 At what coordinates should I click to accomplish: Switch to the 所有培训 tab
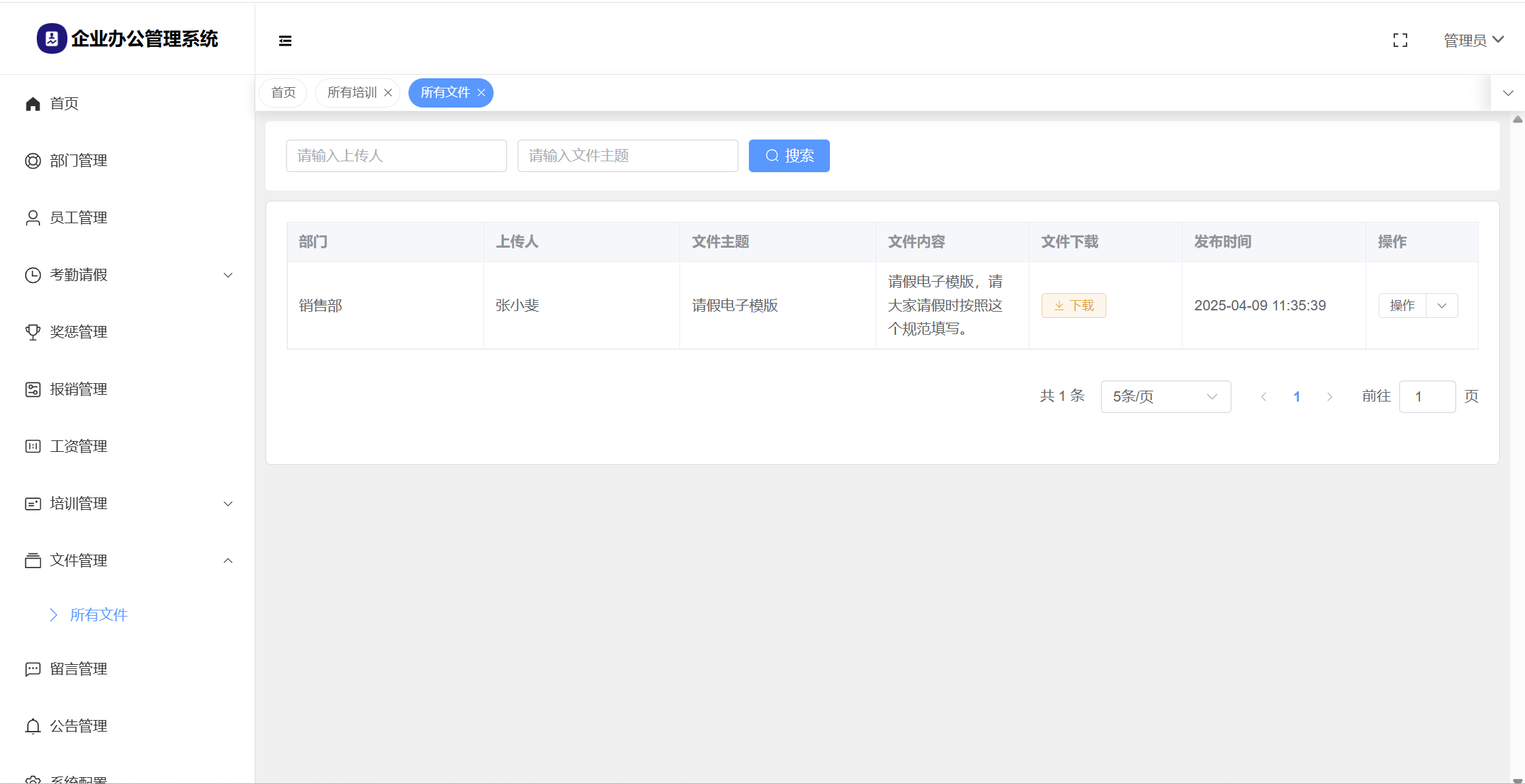pyautogui.click(x=351, y=93)
